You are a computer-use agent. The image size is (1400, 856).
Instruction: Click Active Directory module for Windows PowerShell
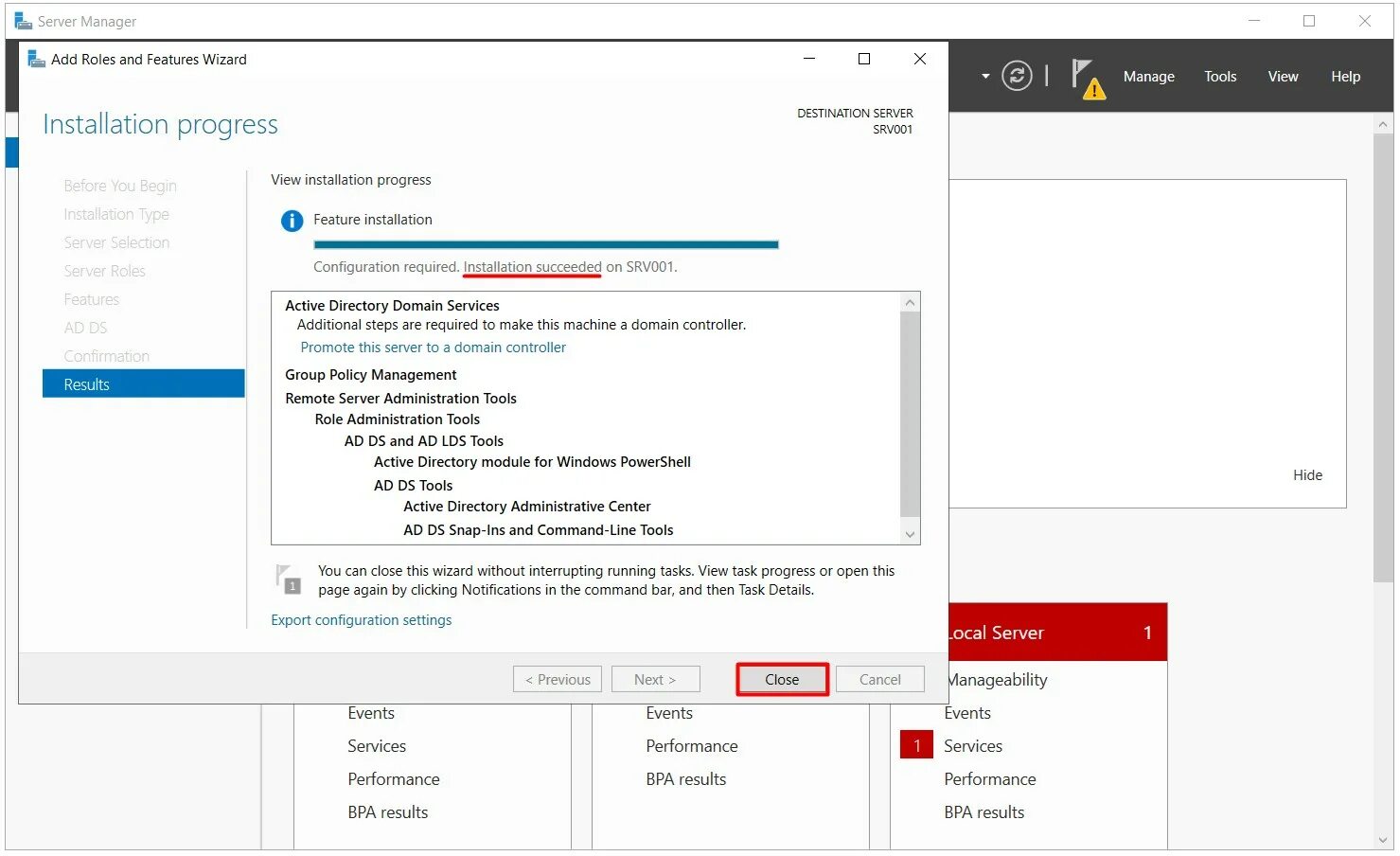click(532, 462)
